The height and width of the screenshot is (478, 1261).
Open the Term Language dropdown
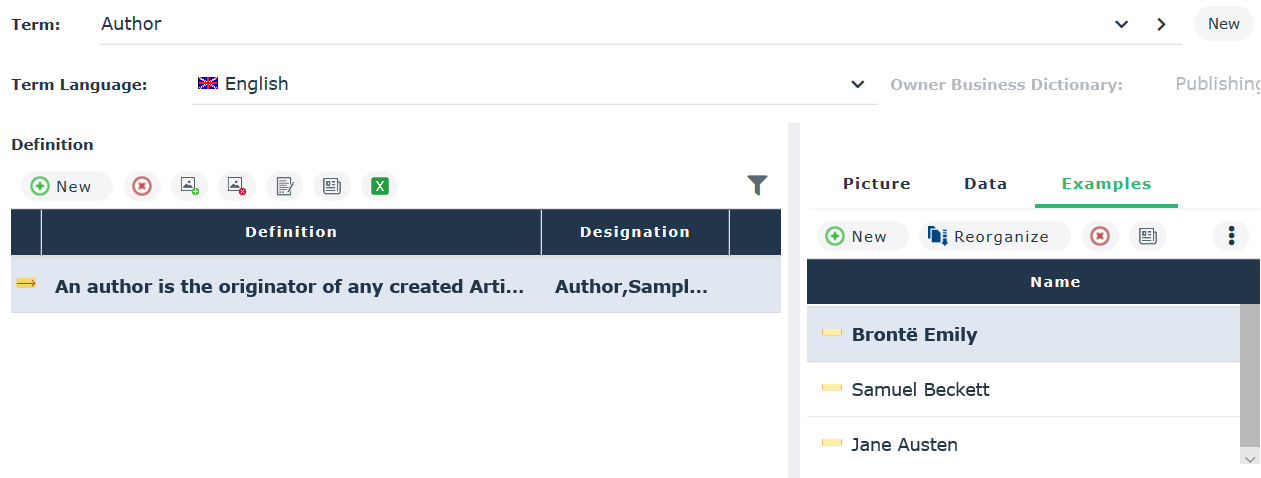[857, 84]
